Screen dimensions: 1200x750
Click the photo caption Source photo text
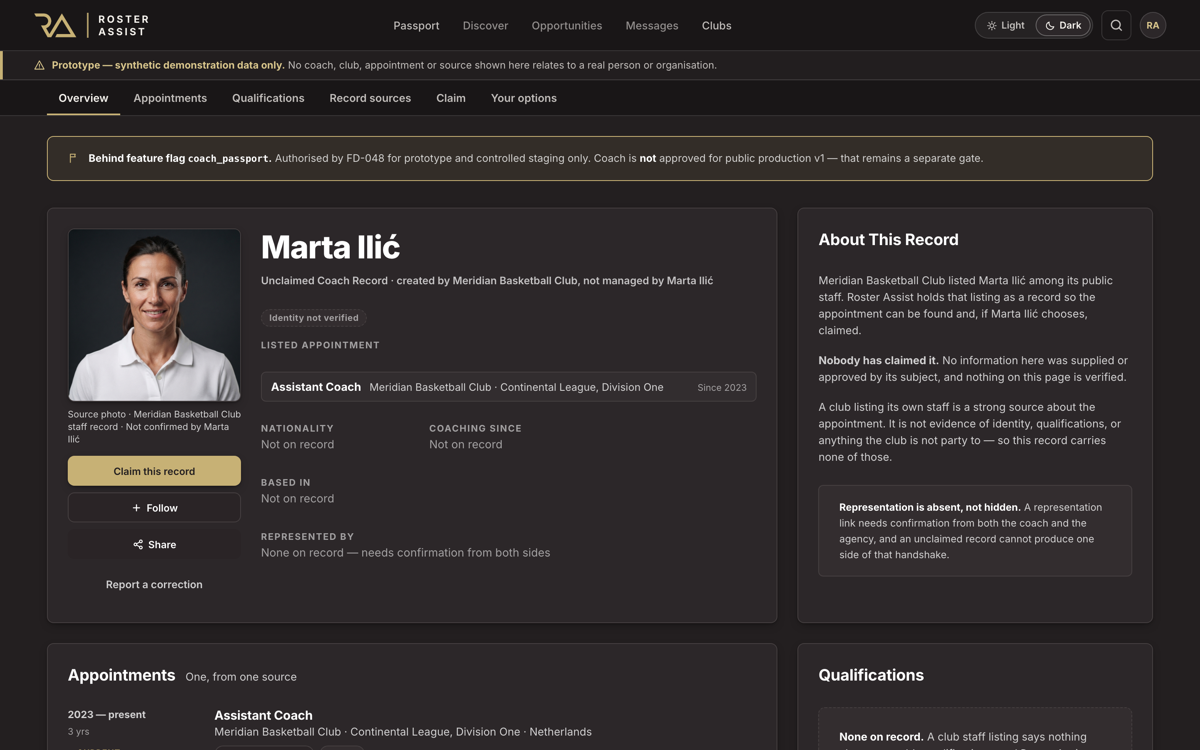pyautogui.click(x=154, y=426)
